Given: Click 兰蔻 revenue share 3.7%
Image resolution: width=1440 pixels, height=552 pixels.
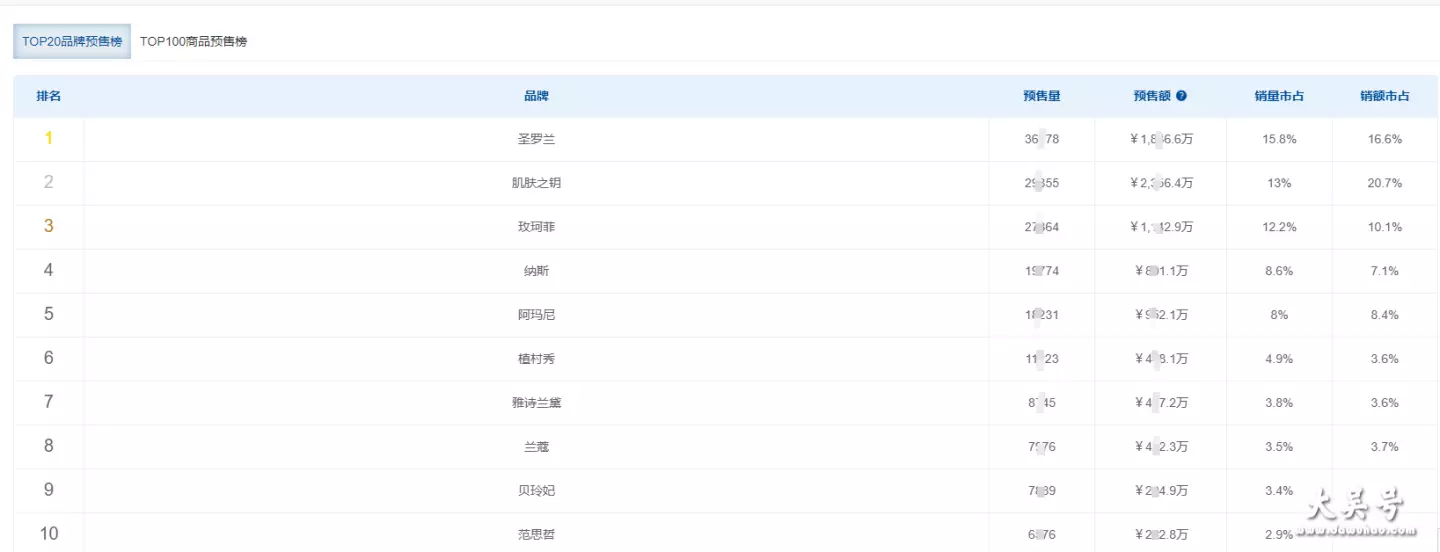Looking at the screenshot, I should tap(1385, 447).
